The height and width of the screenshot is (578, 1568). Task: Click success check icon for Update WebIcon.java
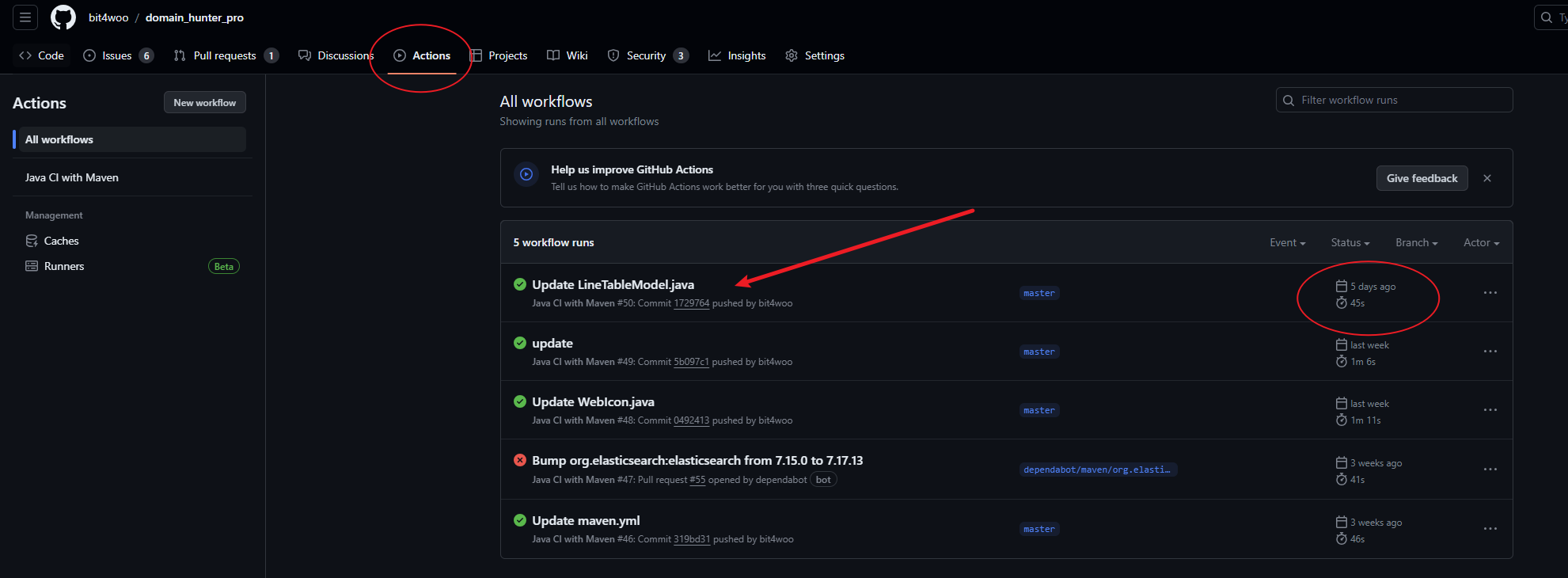(x=520, y=401)
